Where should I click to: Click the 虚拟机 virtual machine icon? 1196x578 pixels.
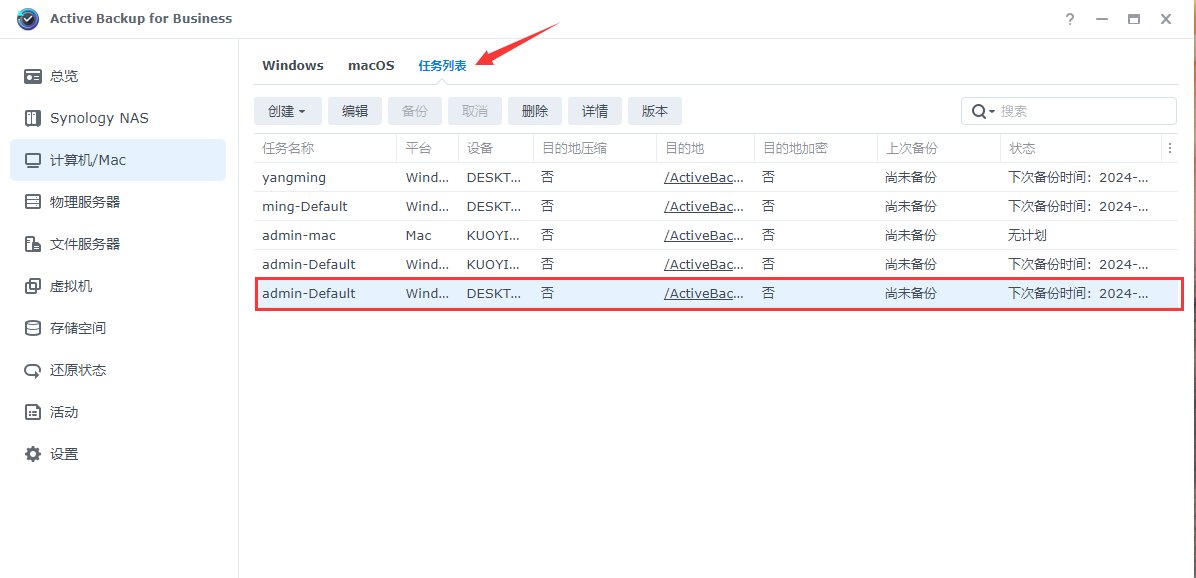tap(33, 286)
